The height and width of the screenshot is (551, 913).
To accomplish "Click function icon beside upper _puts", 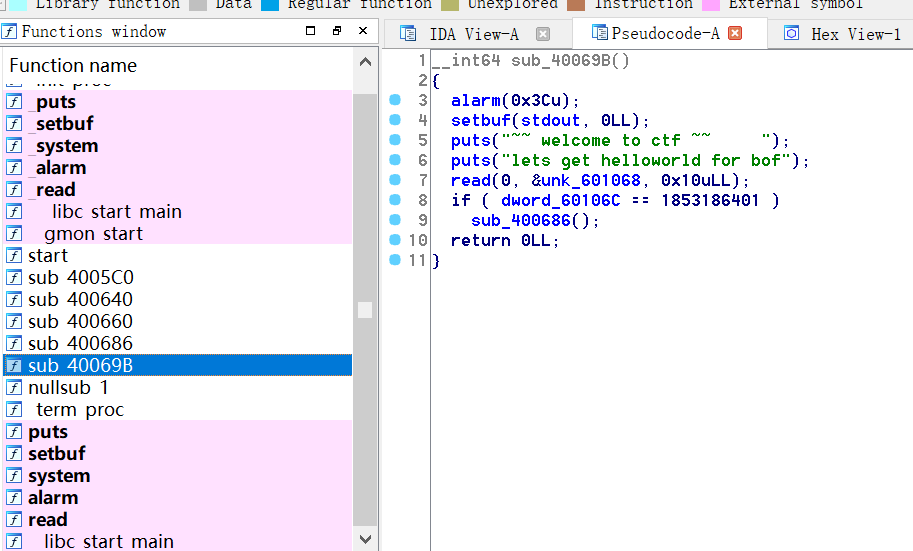I will pyautogui.click(x=14, y=101).
